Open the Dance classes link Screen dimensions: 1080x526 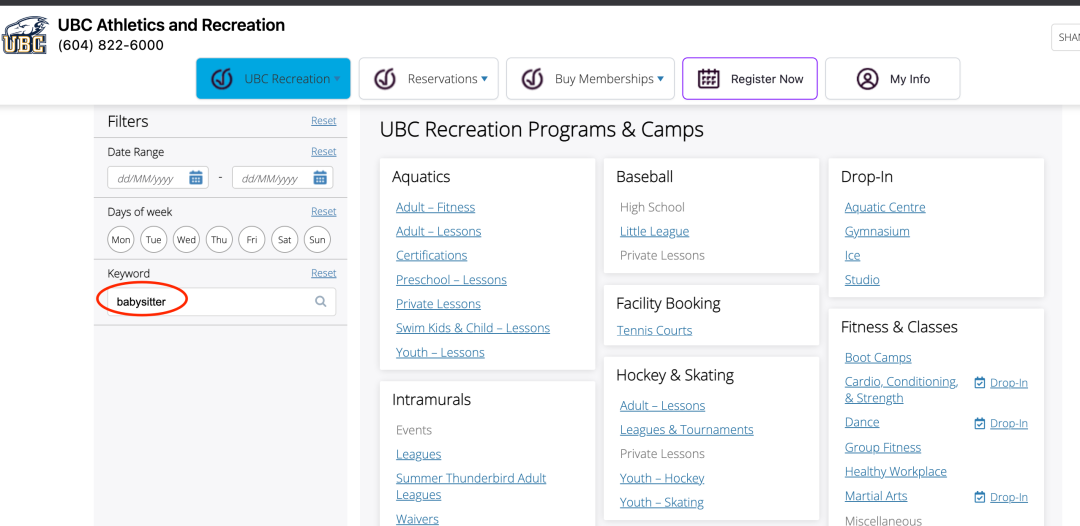862,422
